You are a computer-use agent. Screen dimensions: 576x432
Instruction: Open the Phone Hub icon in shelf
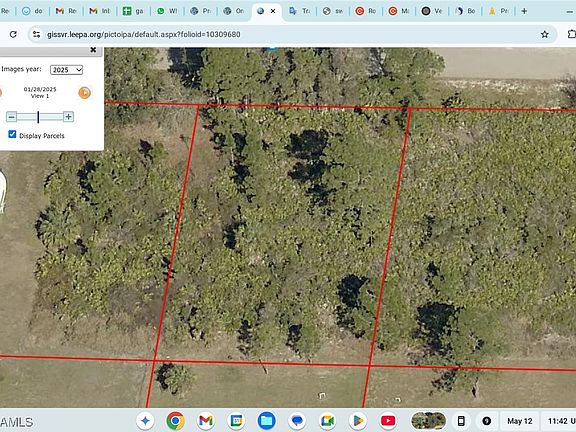click(x=461, y=421)
